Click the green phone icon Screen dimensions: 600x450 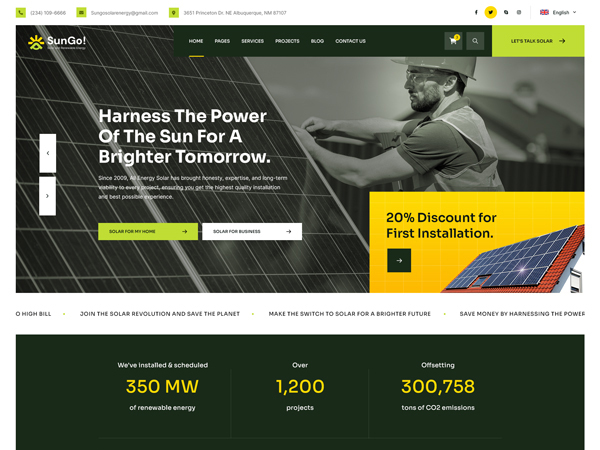tap(21, 13)
